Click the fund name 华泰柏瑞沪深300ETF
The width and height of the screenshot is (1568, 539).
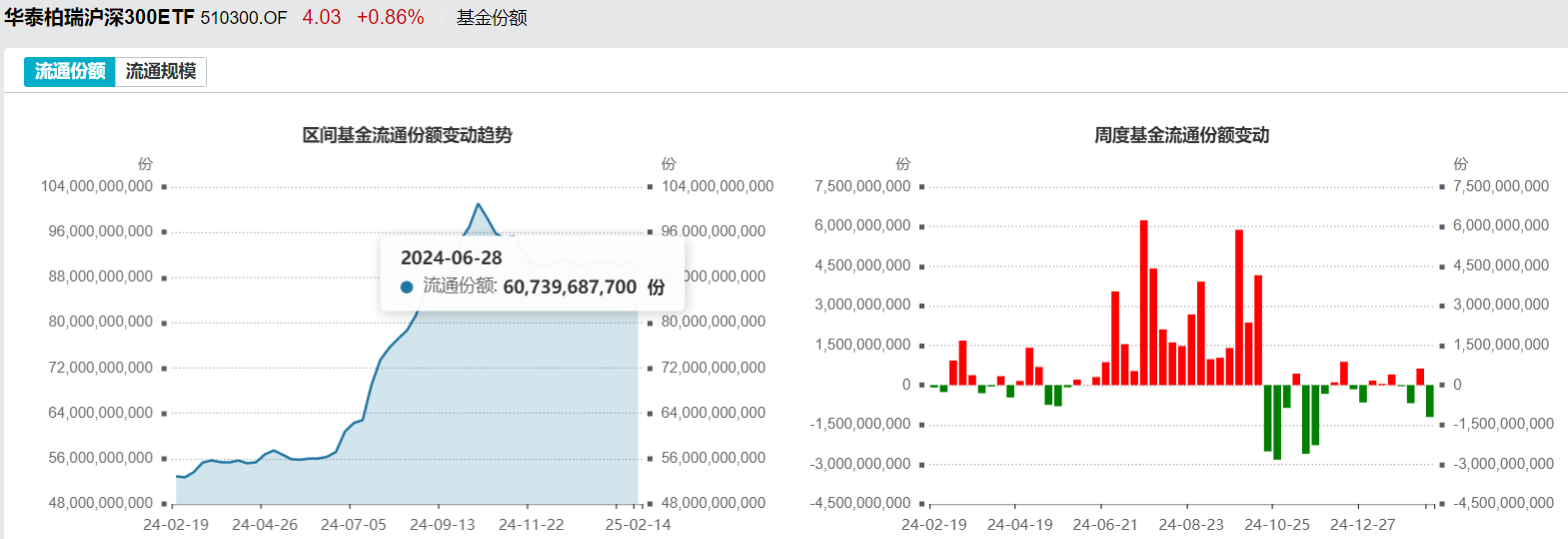point(99,17)
